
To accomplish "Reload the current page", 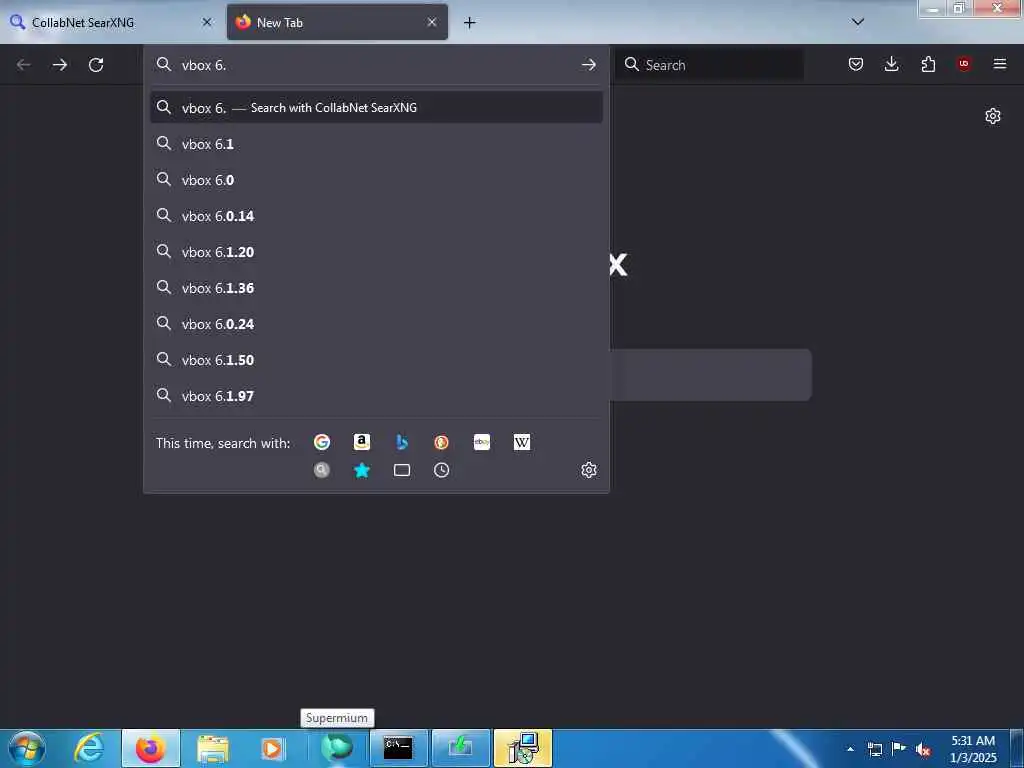I will click(96, 65).
